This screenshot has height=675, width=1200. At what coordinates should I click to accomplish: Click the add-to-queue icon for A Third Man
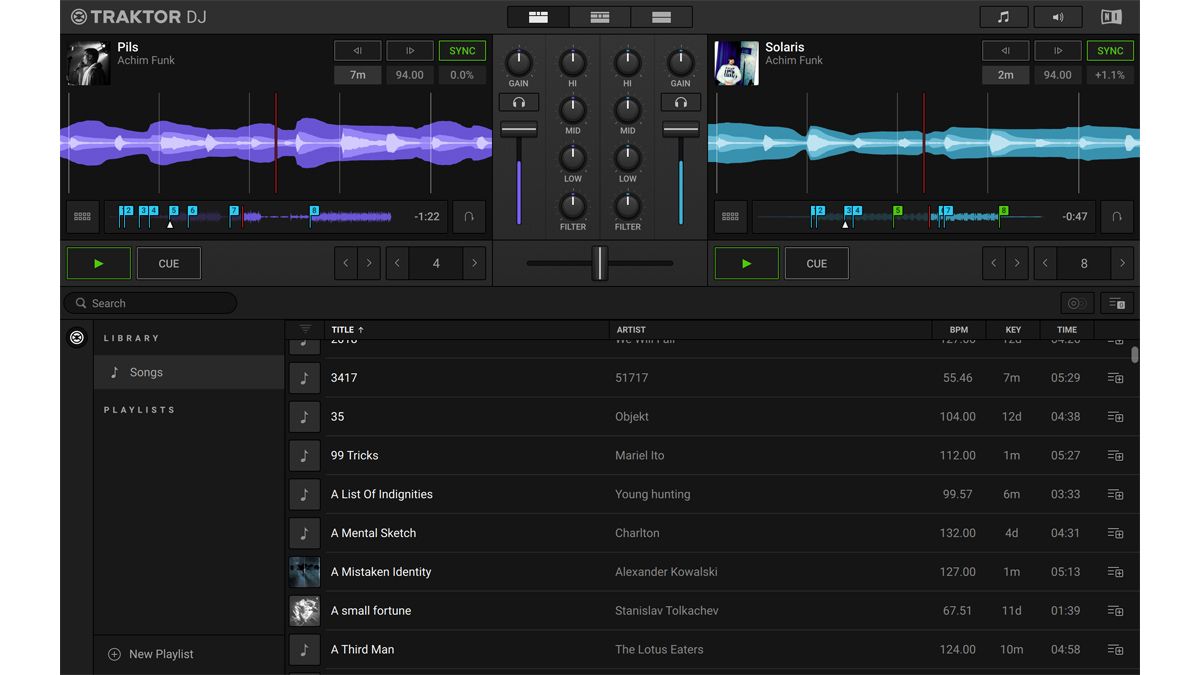coord(1116,649)
